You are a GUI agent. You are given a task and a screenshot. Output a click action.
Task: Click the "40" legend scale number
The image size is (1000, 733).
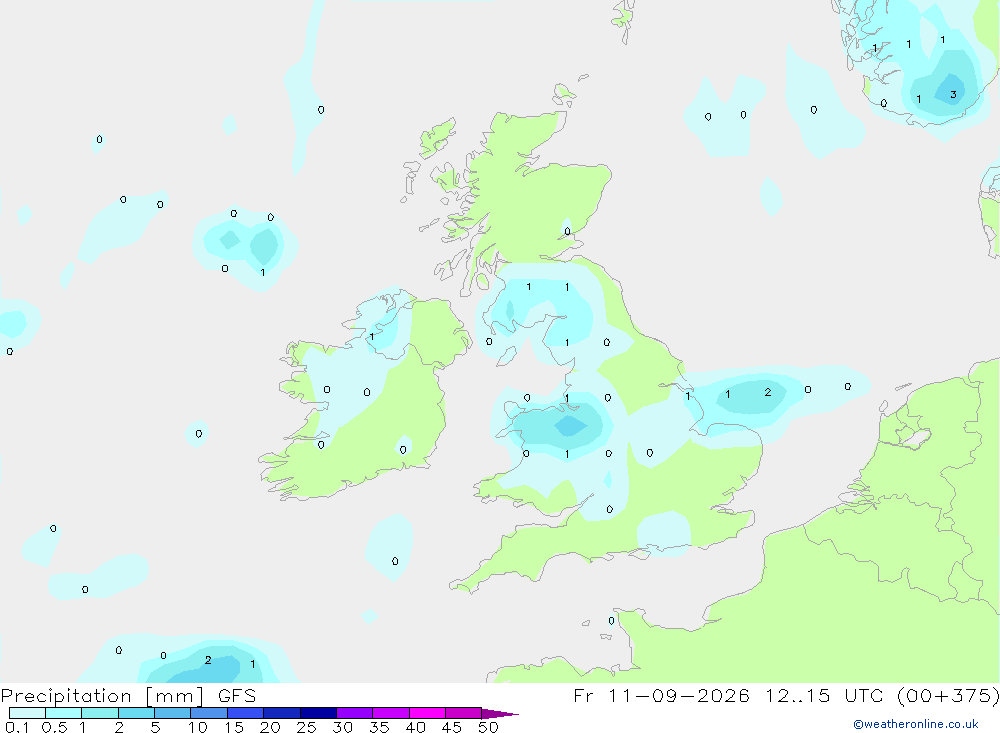click(415, 727)
